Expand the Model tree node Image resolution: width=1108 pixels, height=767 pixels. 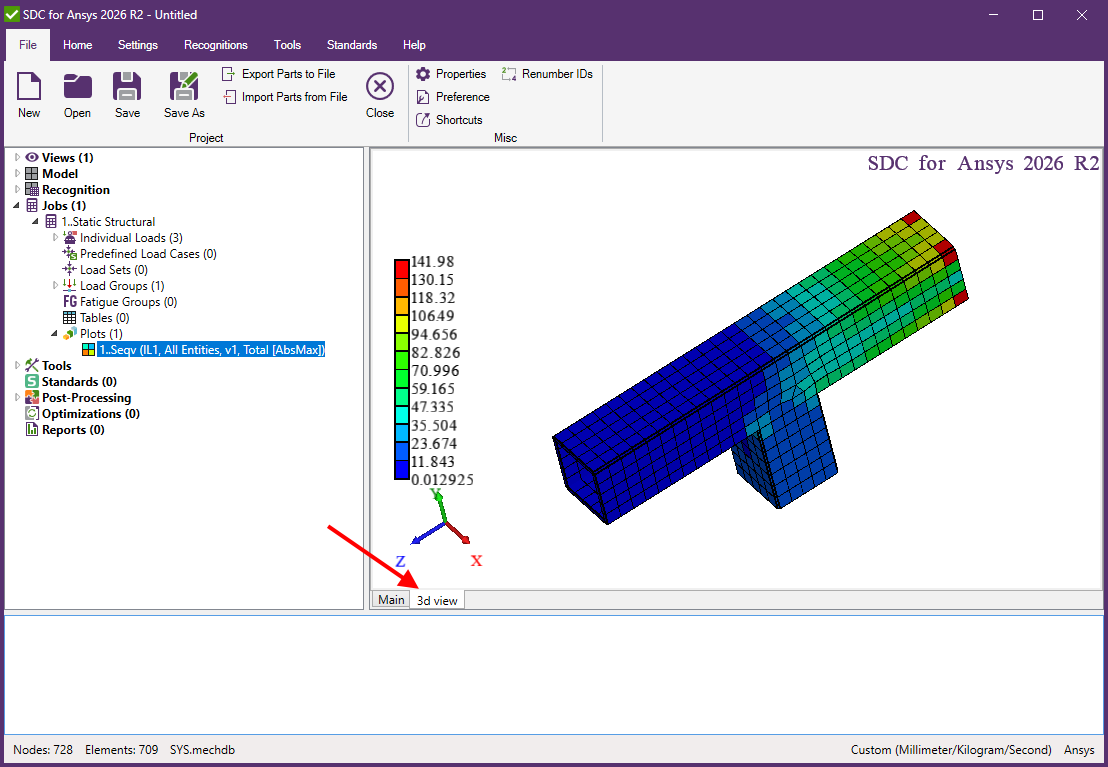click(x=18, y=174)
